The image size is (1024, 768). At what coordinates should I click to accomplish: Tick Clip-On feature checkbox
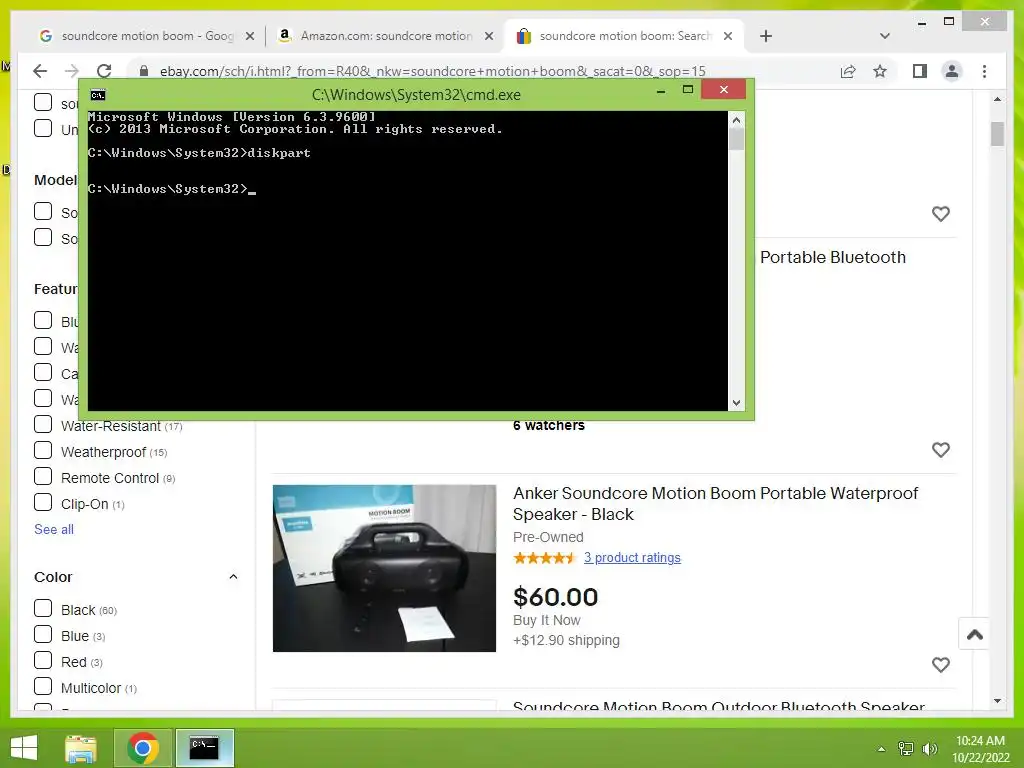click(x=43, y=503)
